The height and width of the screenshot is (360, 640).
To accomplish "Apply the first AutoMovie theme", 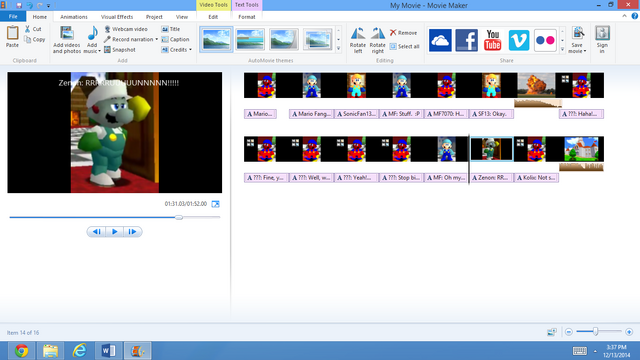I will click(216, 40).
